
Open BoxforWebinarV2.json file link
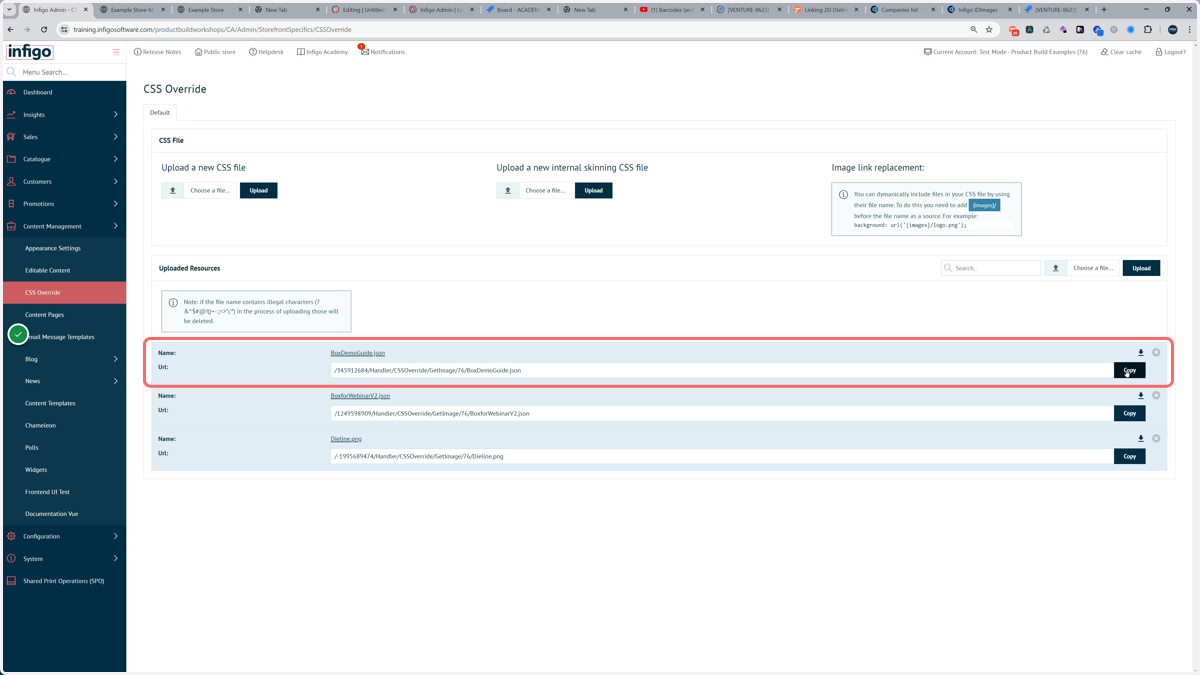coord(360,396)
